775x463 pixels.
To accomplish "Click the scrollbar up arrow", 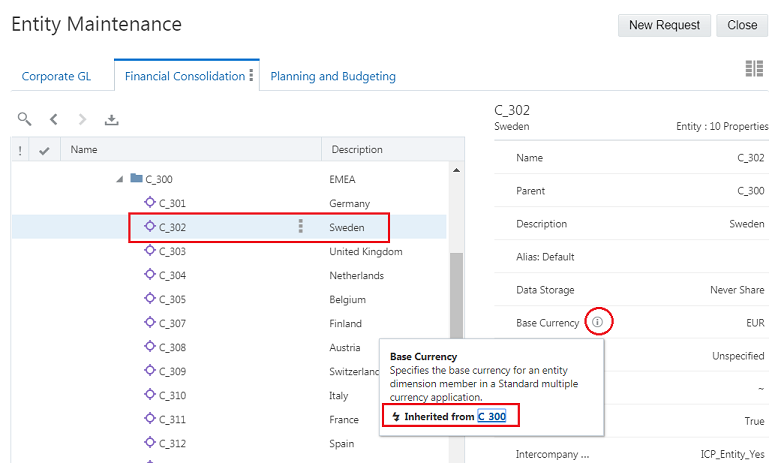I will point(456,170).
